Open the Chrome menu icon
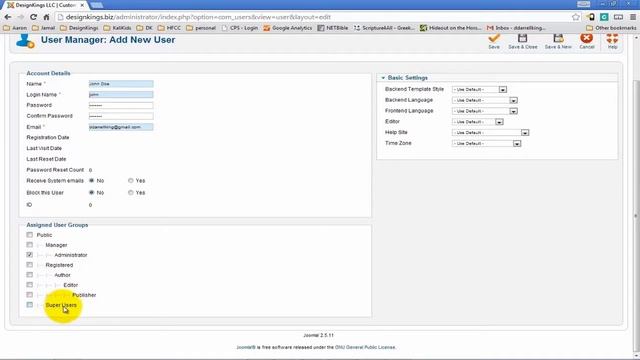The image size is (640, 360). [633, 17]
